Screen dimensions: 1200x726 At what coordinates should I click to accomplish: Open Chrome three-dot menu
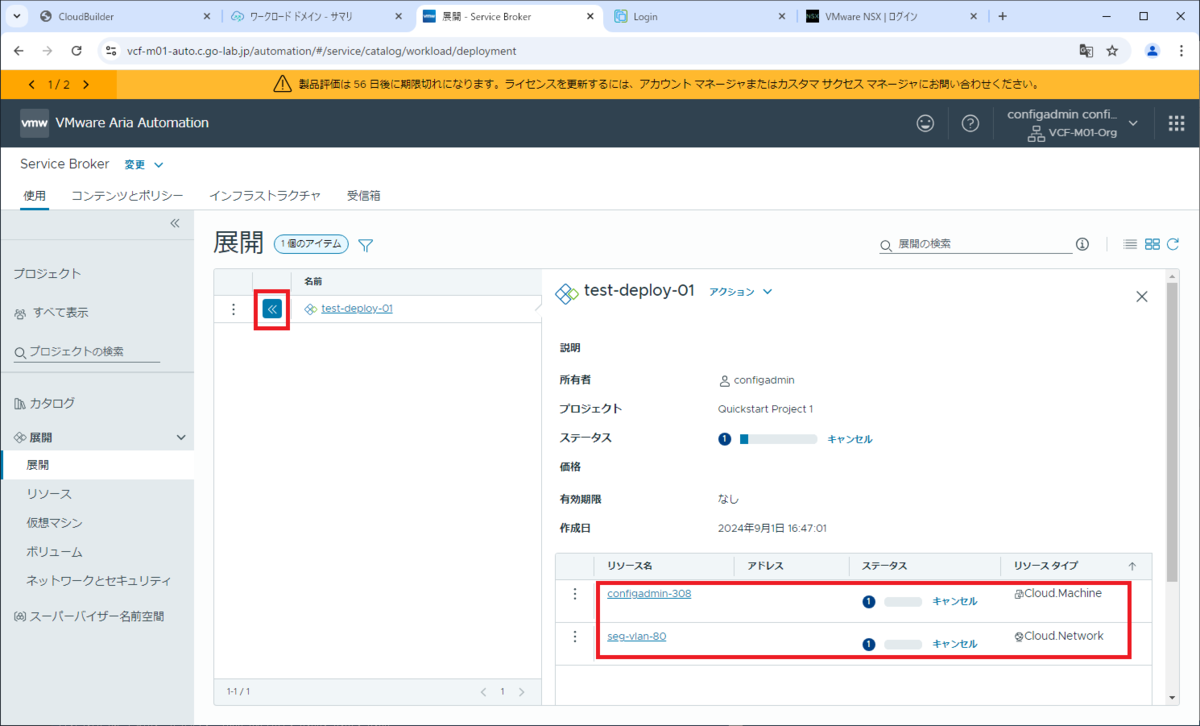pyautogui.click(x=1180, y=51)
